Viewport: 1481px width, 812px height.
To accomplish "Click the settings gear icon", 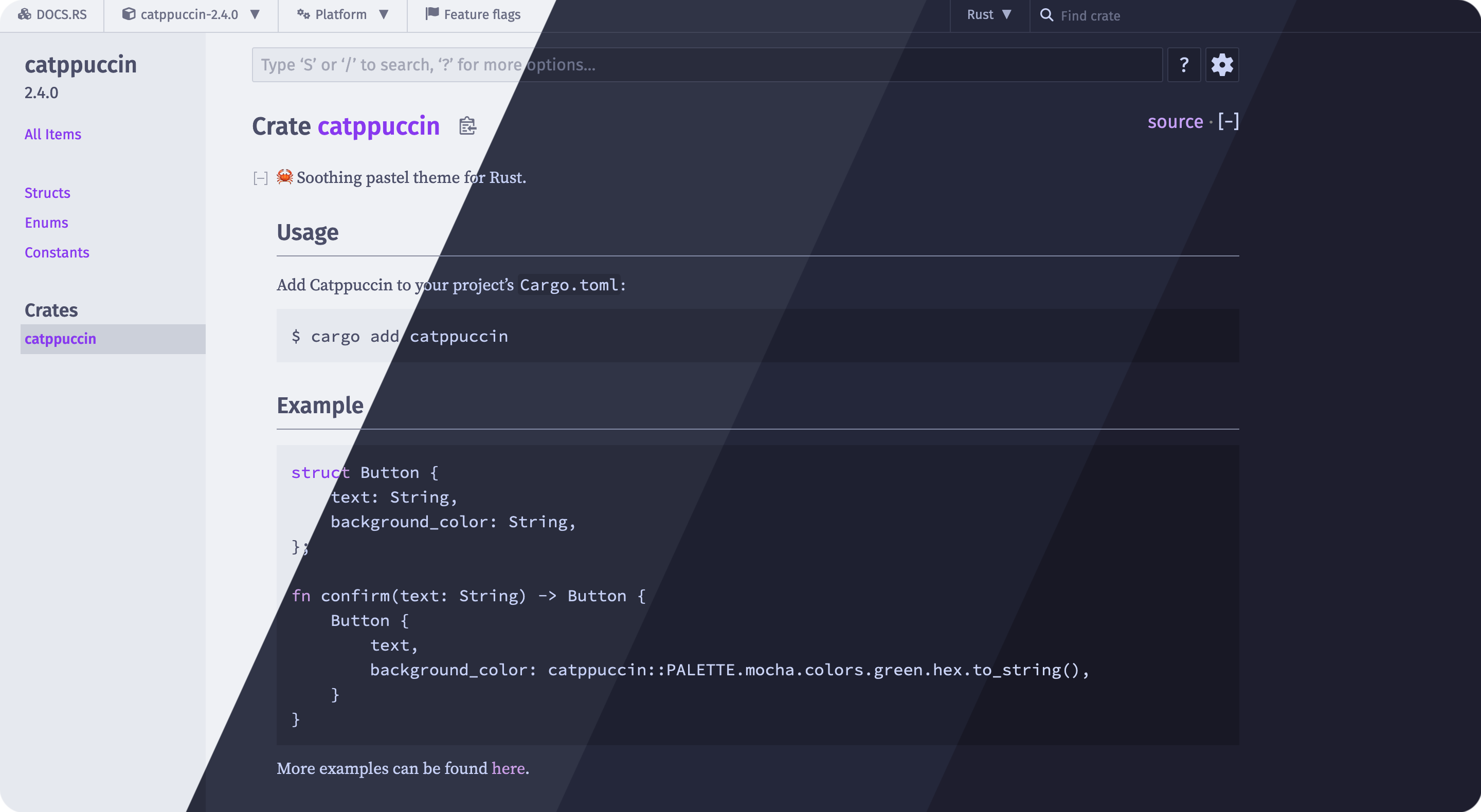I will 1222,65.
